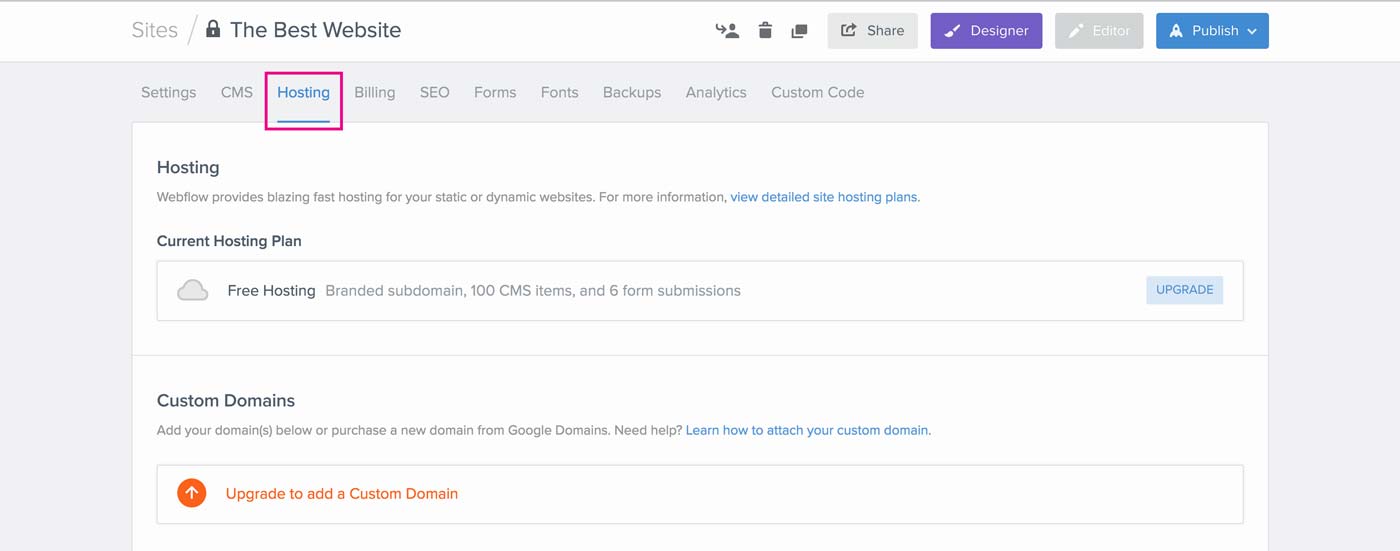The height and width of the screenshot is (551, 1400).
Task: Click the trash delete site icon
Action: pos(765,30)
